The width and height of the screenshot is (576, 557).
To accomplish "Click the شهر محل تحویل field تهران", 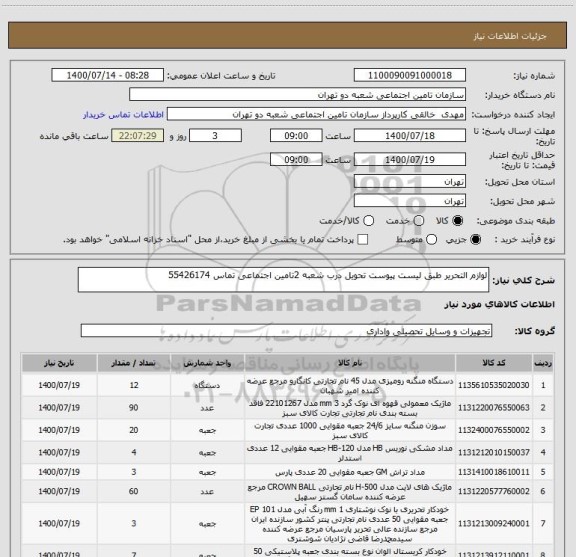I will click(x=410, y=201).
